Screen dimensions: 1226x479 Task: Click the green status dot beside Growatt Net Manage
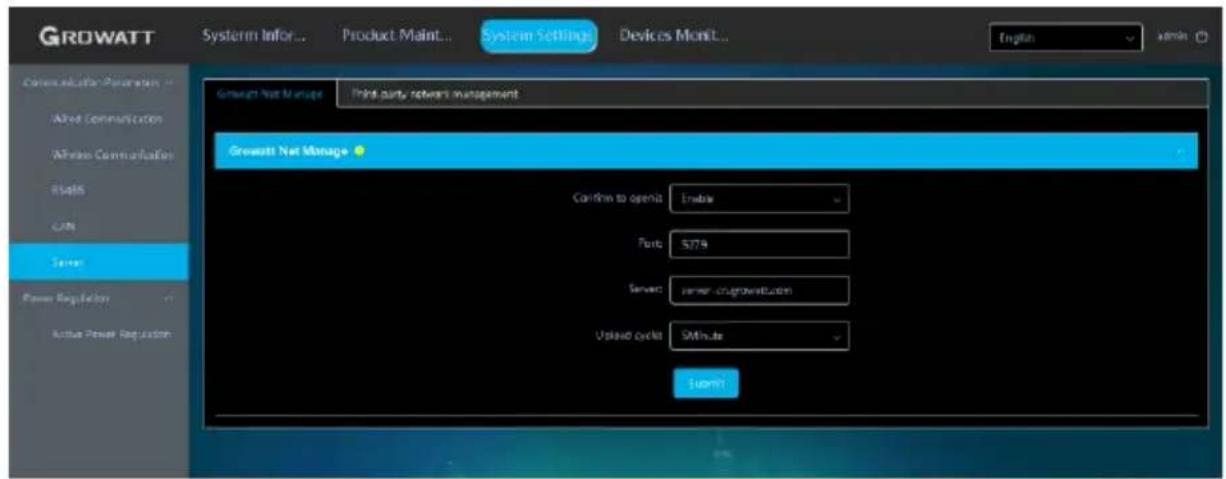[x=358, y=151]
